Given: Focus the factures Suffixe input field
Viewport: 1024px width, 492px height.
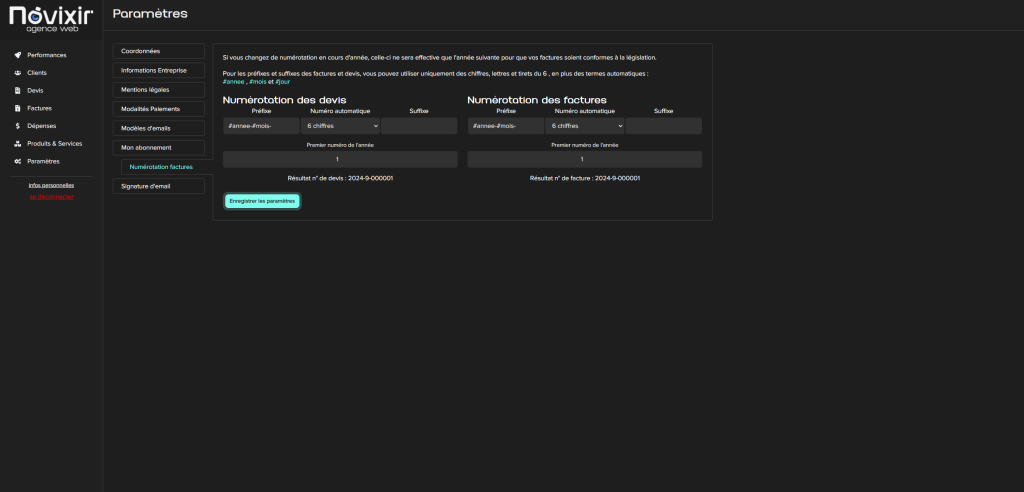Looking at the screenshot, I should (x=663, y=126).
